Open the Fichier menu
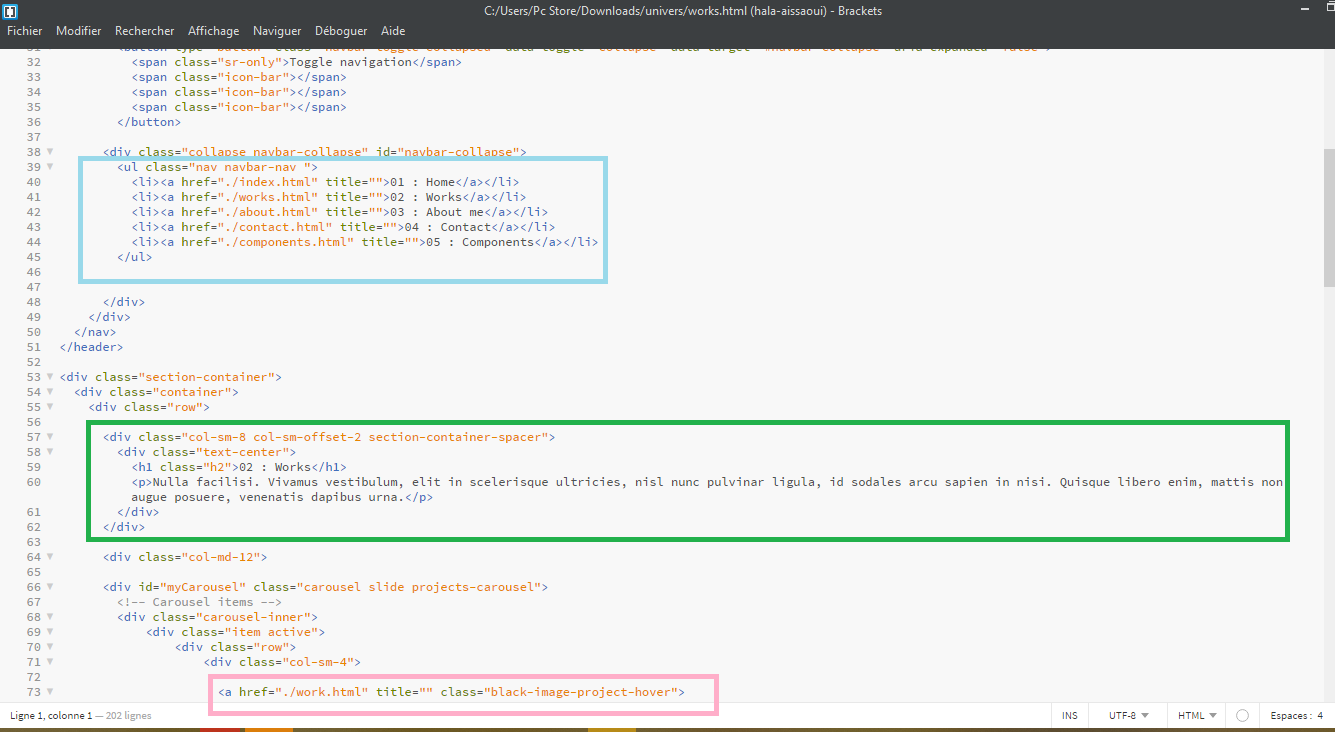The image size is (1335, 732). pyautogui.click(x=25, y=31)
